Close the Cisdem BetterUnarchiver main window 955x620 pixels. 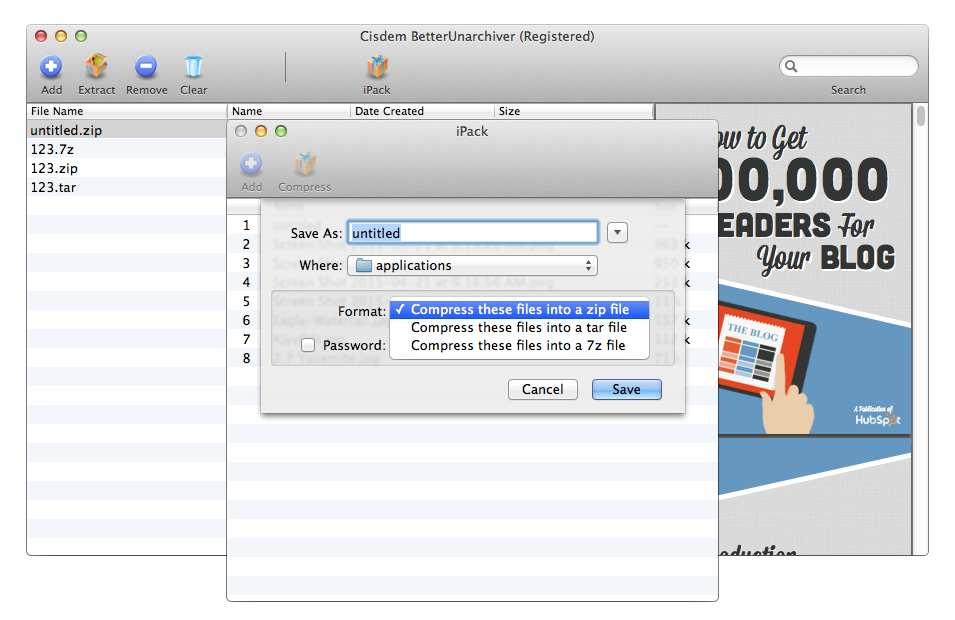[41, 36]
